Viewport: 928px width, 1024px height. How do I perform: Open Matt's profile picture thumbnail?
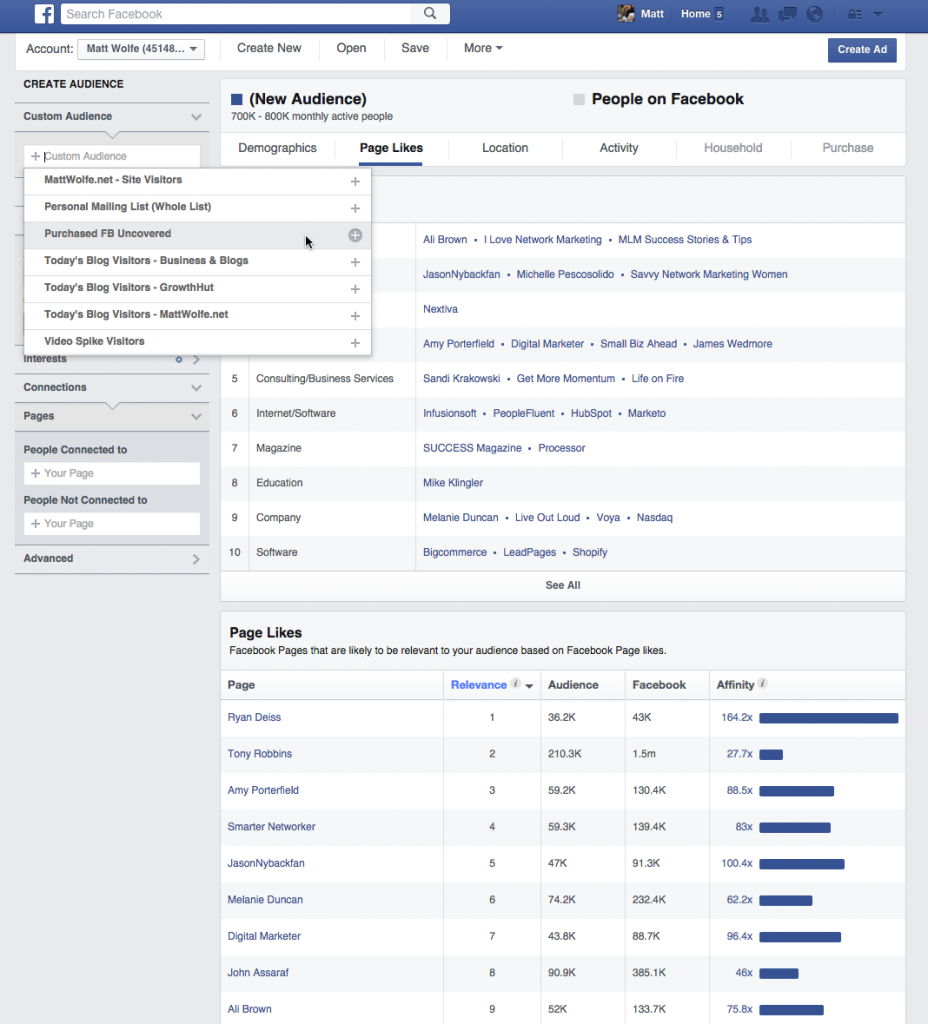(x=626, y=14)
